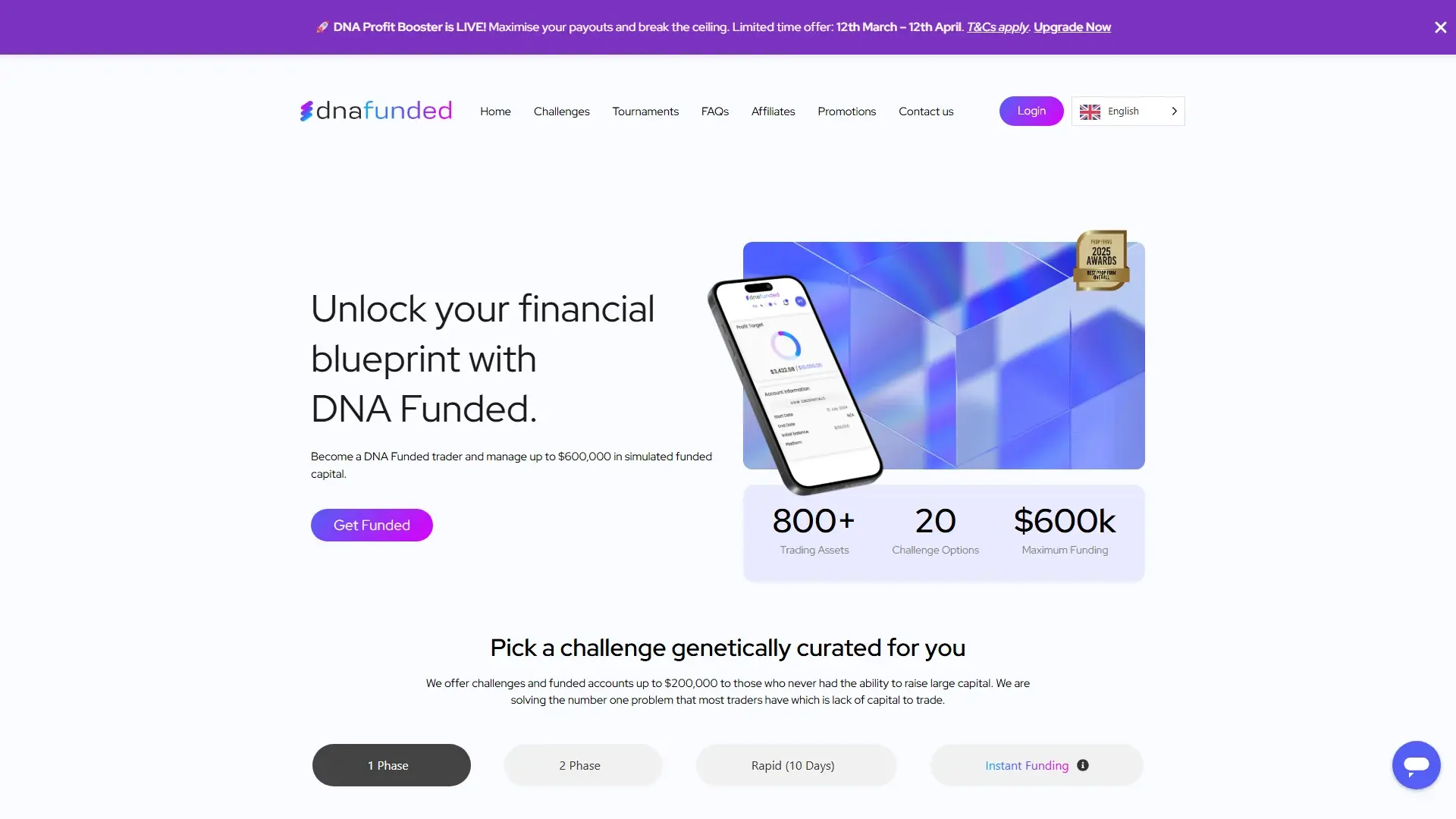Open the chat widget bubble
This screenshot has height=819, width=1456.
pos(1415,765)
